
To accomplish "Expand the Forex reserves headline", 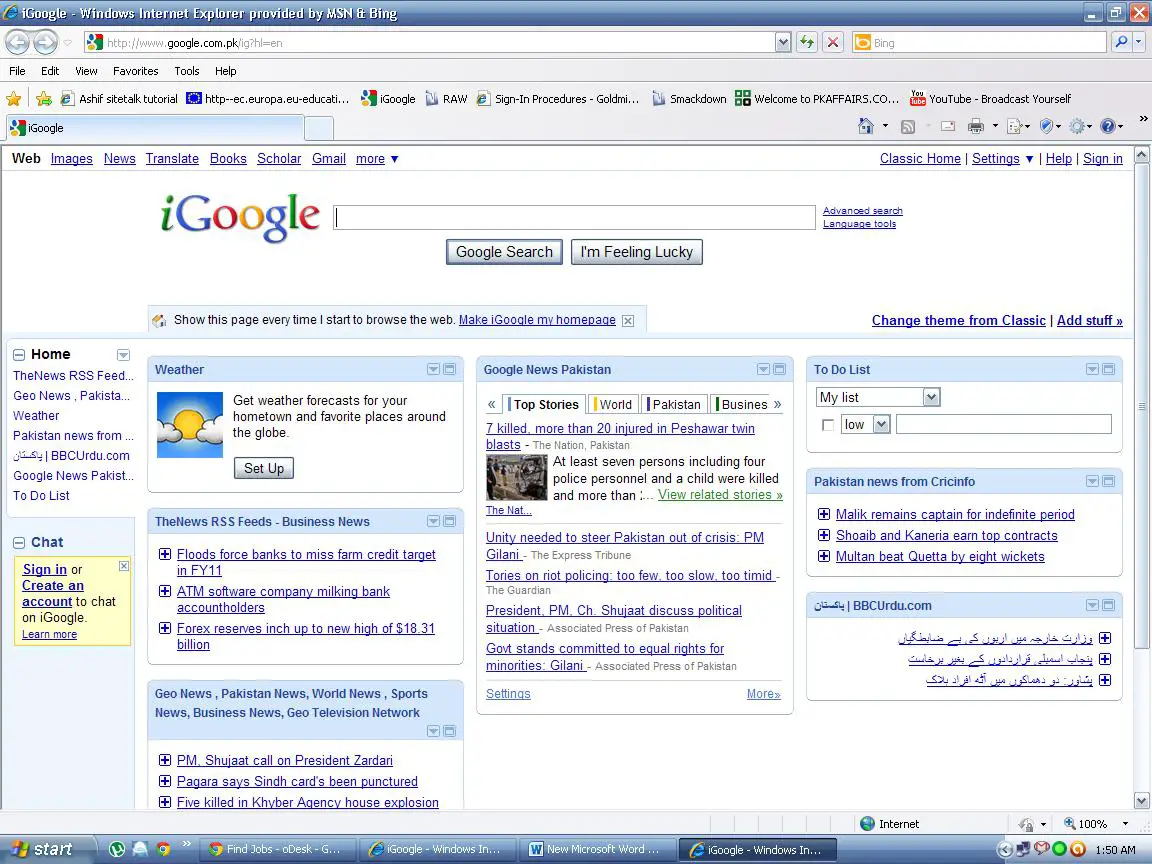I will click(x=165, y=627).
